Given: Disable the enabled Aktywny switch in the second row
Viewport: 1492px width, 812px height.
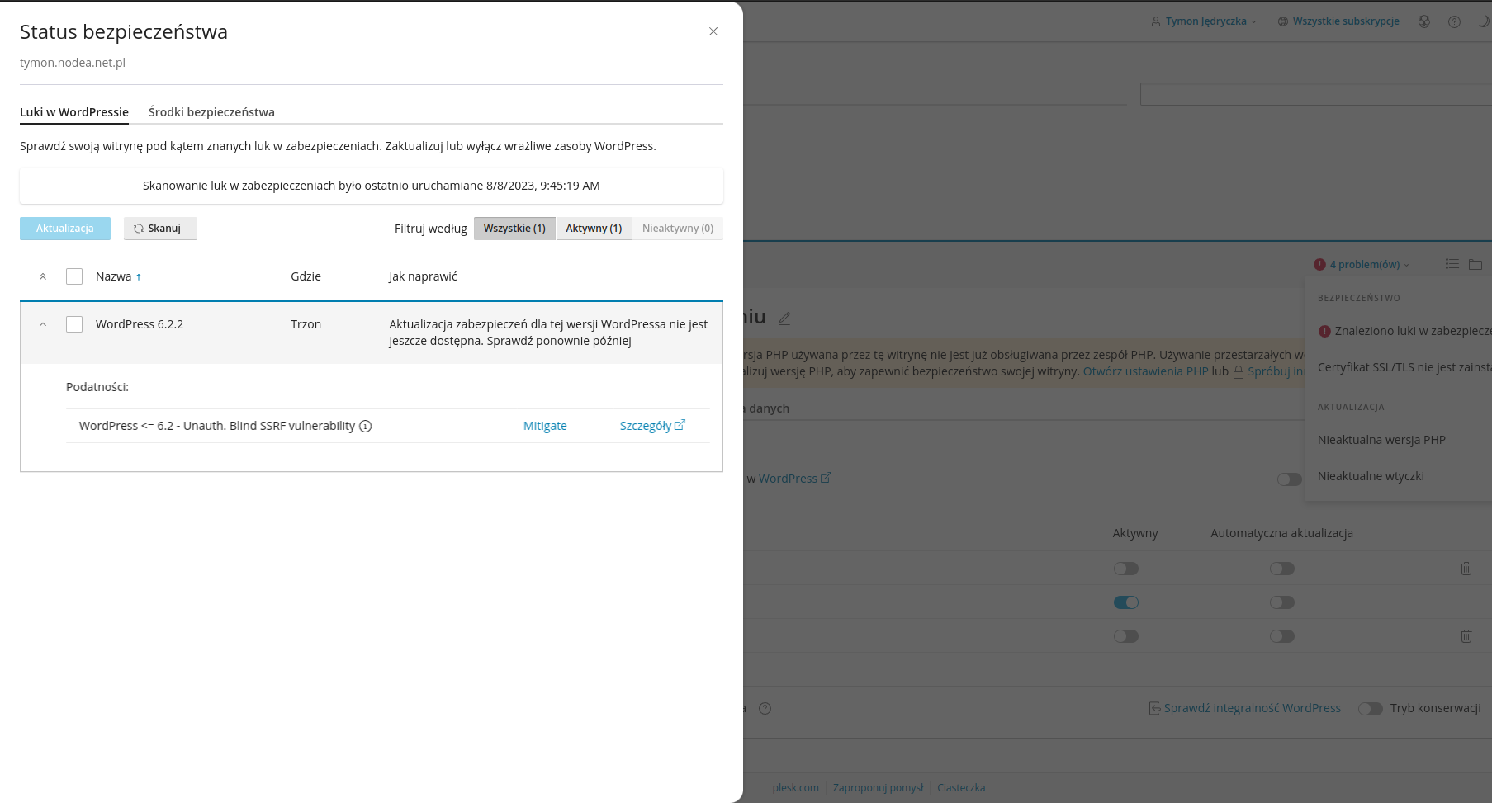Looking at the screenshot, I should pos(1125,602).
